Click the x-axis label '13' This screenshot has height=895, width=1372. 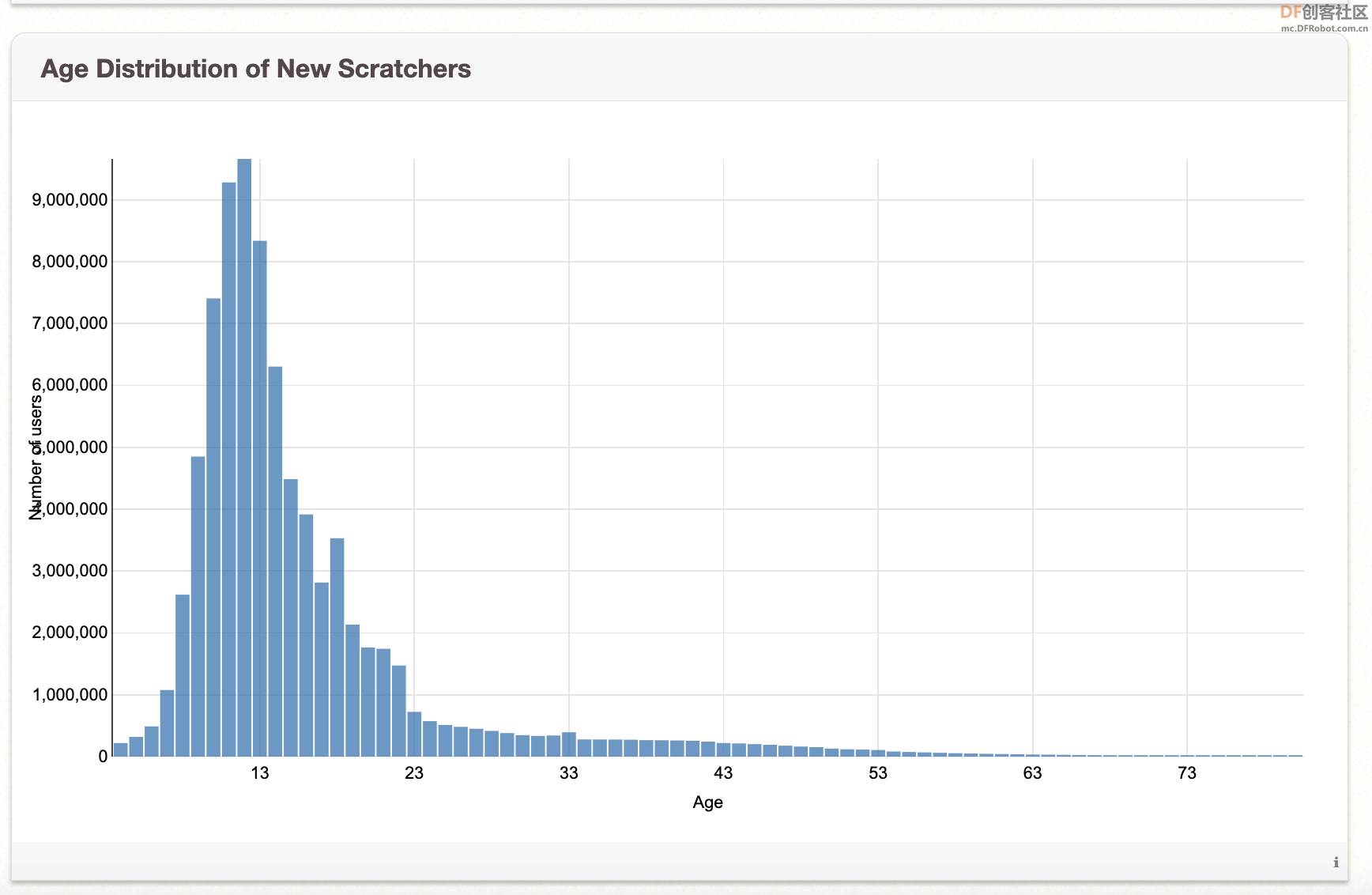(260, 773)
